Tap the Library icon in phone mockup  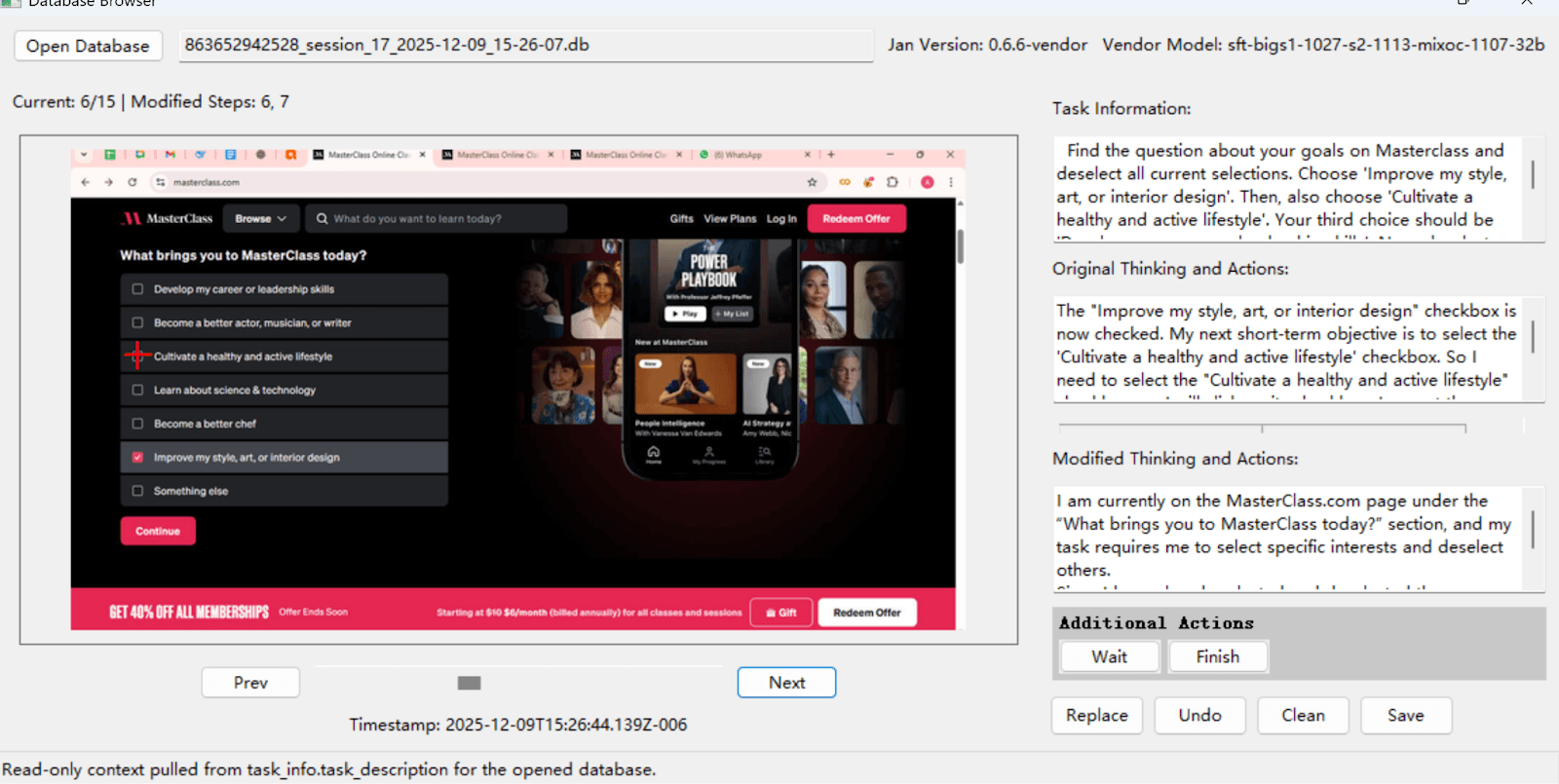point(765,454)
